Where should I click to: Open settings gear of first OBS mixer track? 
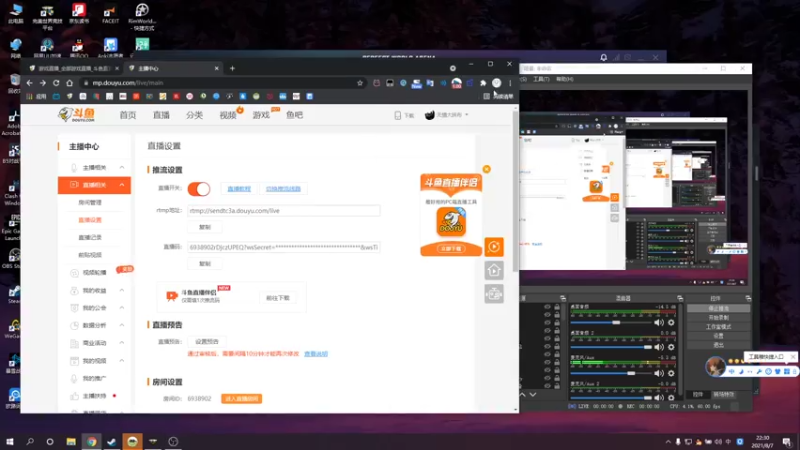pos(671,322)
